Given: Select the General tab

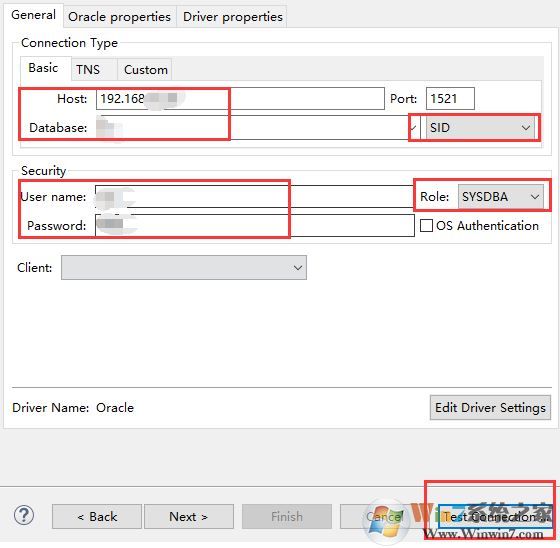Looking at the screenshot, I should (x=34, y=15).
